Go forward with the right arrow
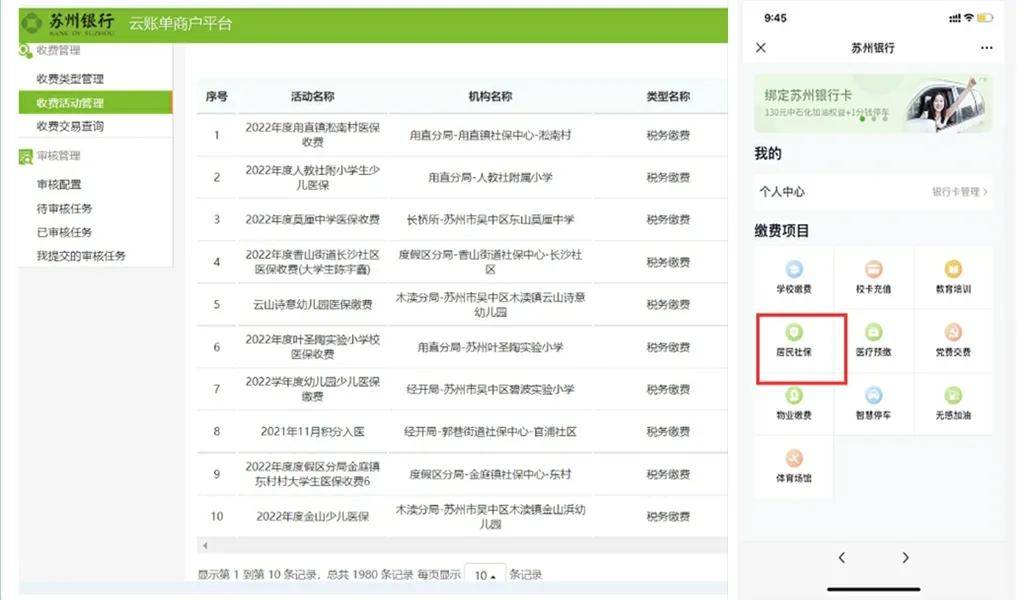This screenshot has width=1024, height=600. tap(905, 558)
